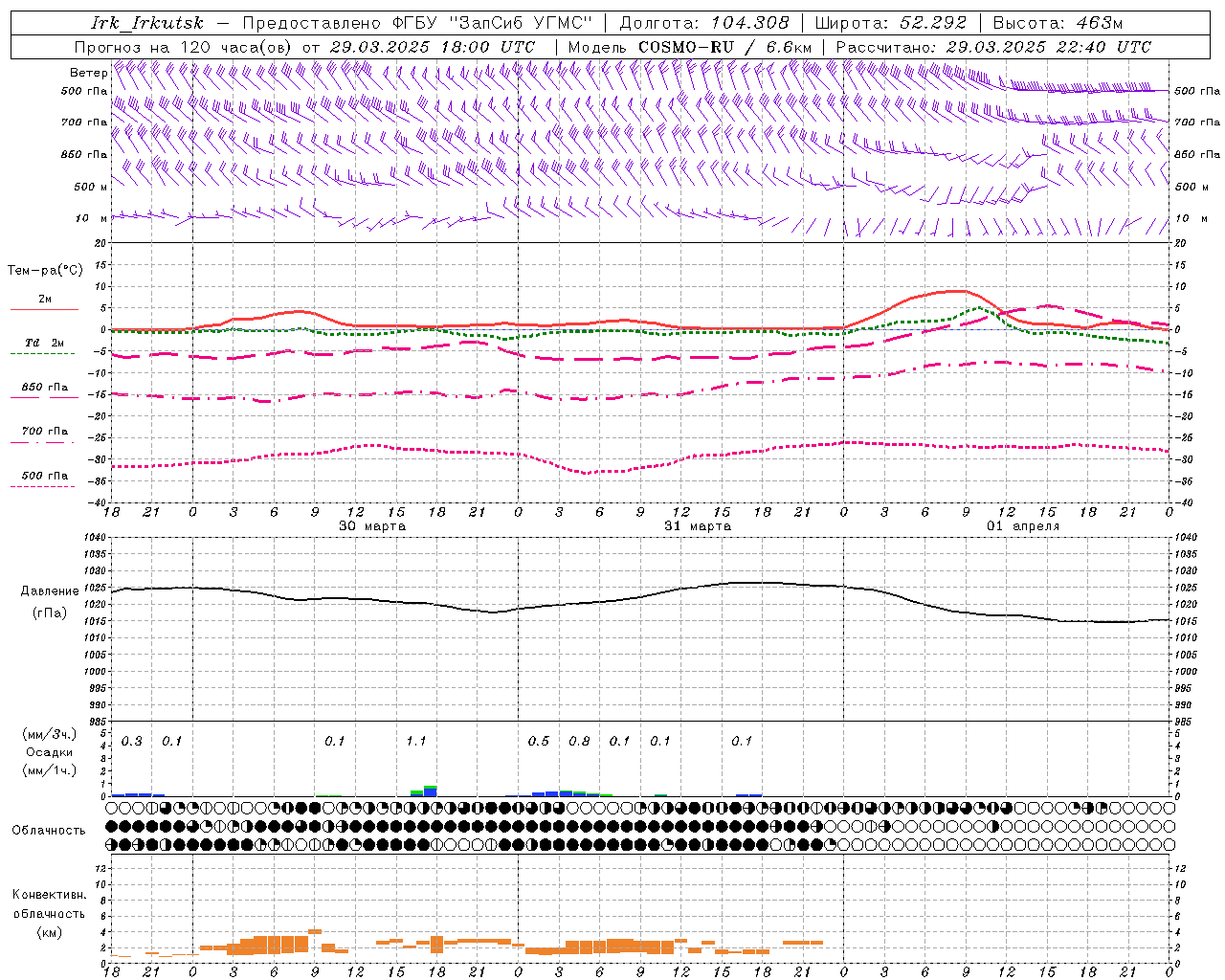Click solid red line sample under '2м' legend

tap(44, 310)
